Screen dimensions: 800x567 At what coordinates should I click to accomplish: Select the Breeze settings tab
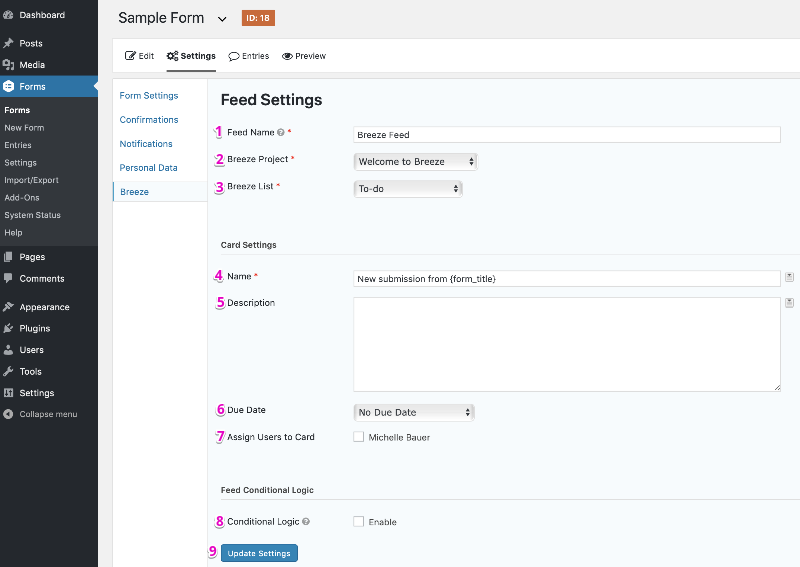135,192
